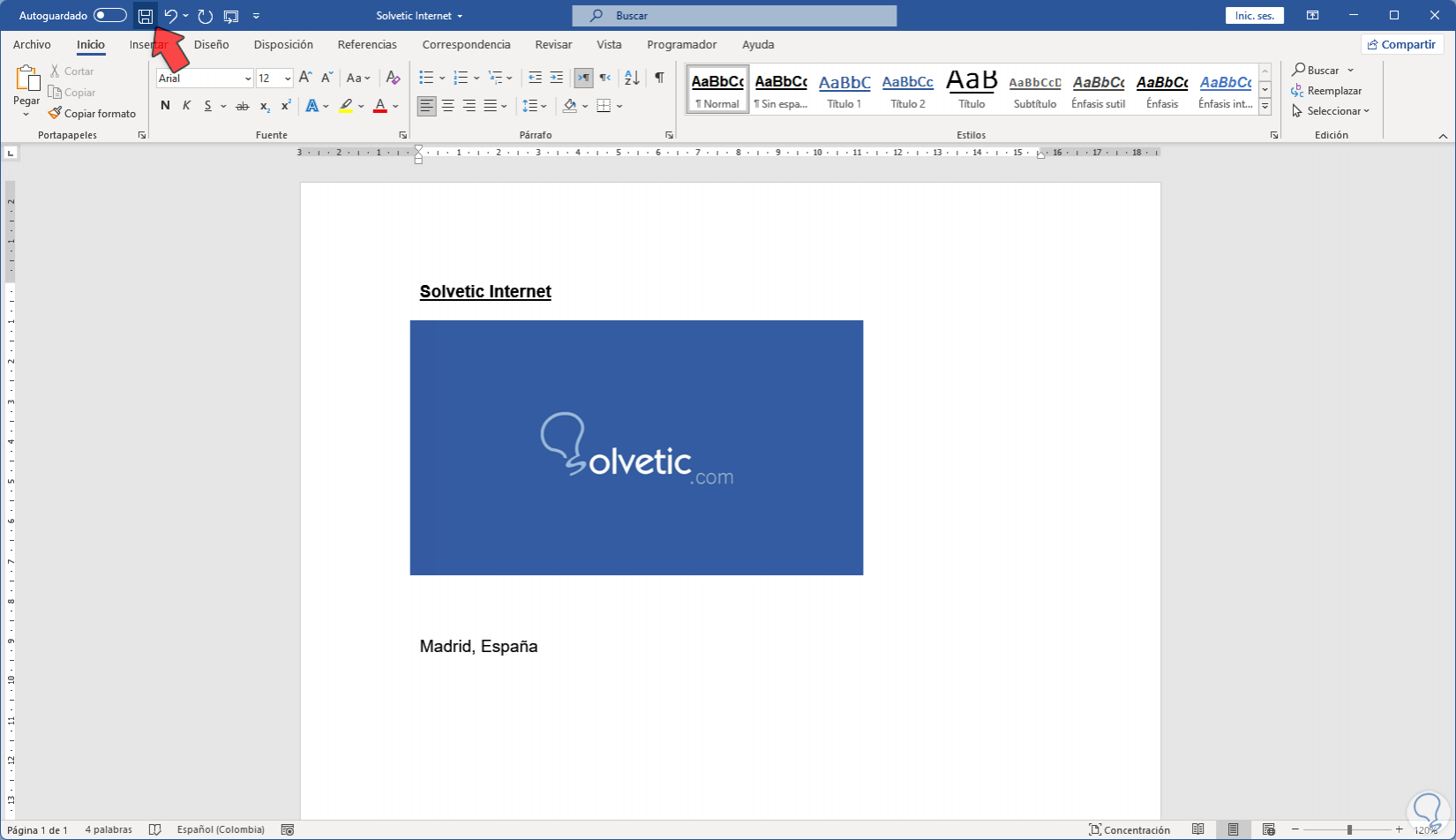Open the font size dropdown
Screen dimensions: 1456x840
[288, 79]
